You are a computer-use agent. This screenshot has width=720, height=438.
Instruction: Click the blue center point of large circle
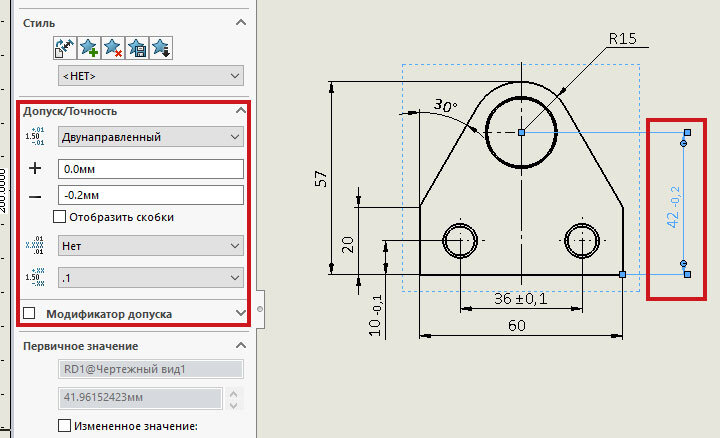pos(521,132)
